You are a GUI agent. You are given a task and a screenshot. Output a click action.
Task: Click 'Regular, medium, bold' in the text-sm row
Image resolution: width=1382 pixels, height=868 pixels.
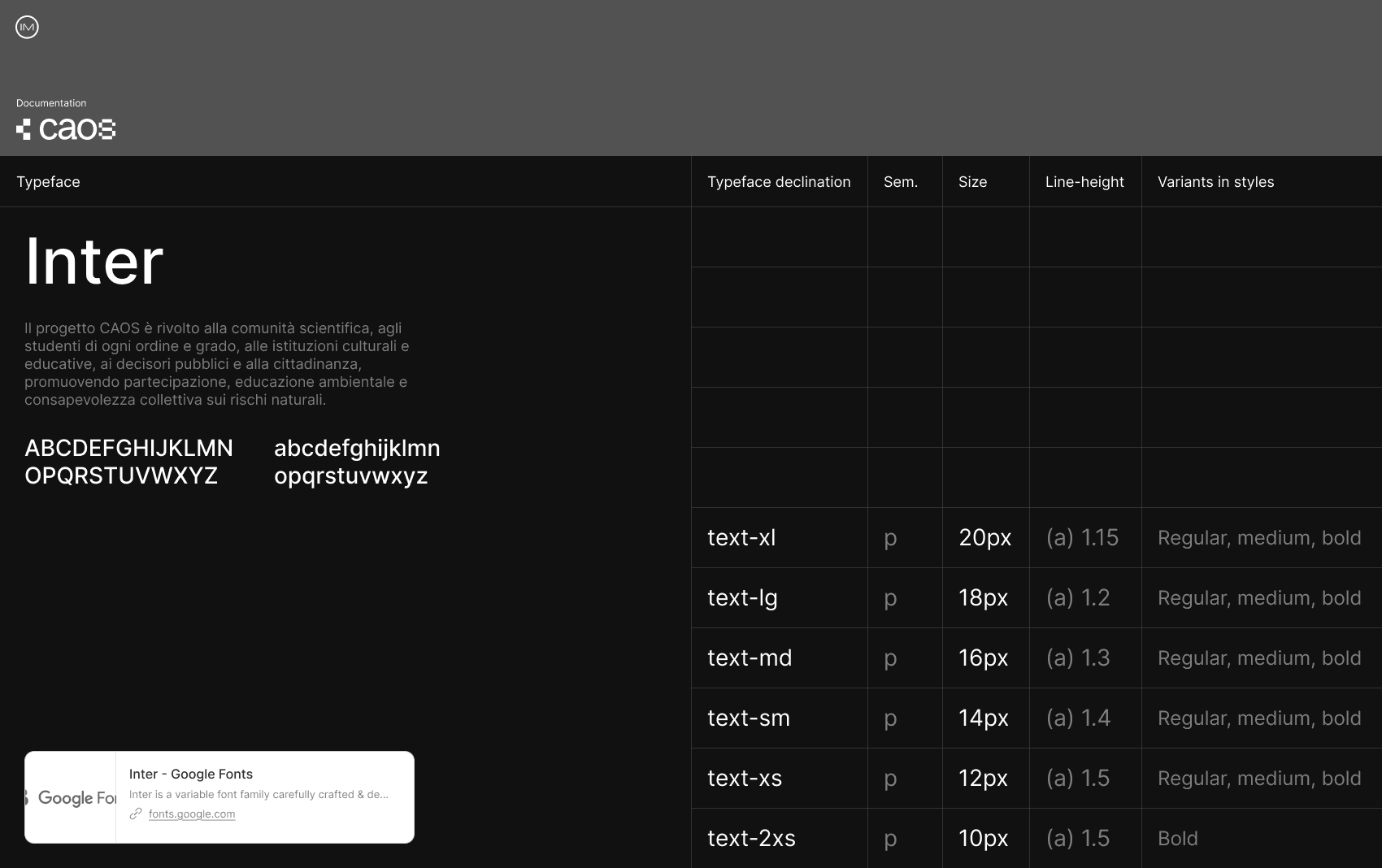point(1259,718)
